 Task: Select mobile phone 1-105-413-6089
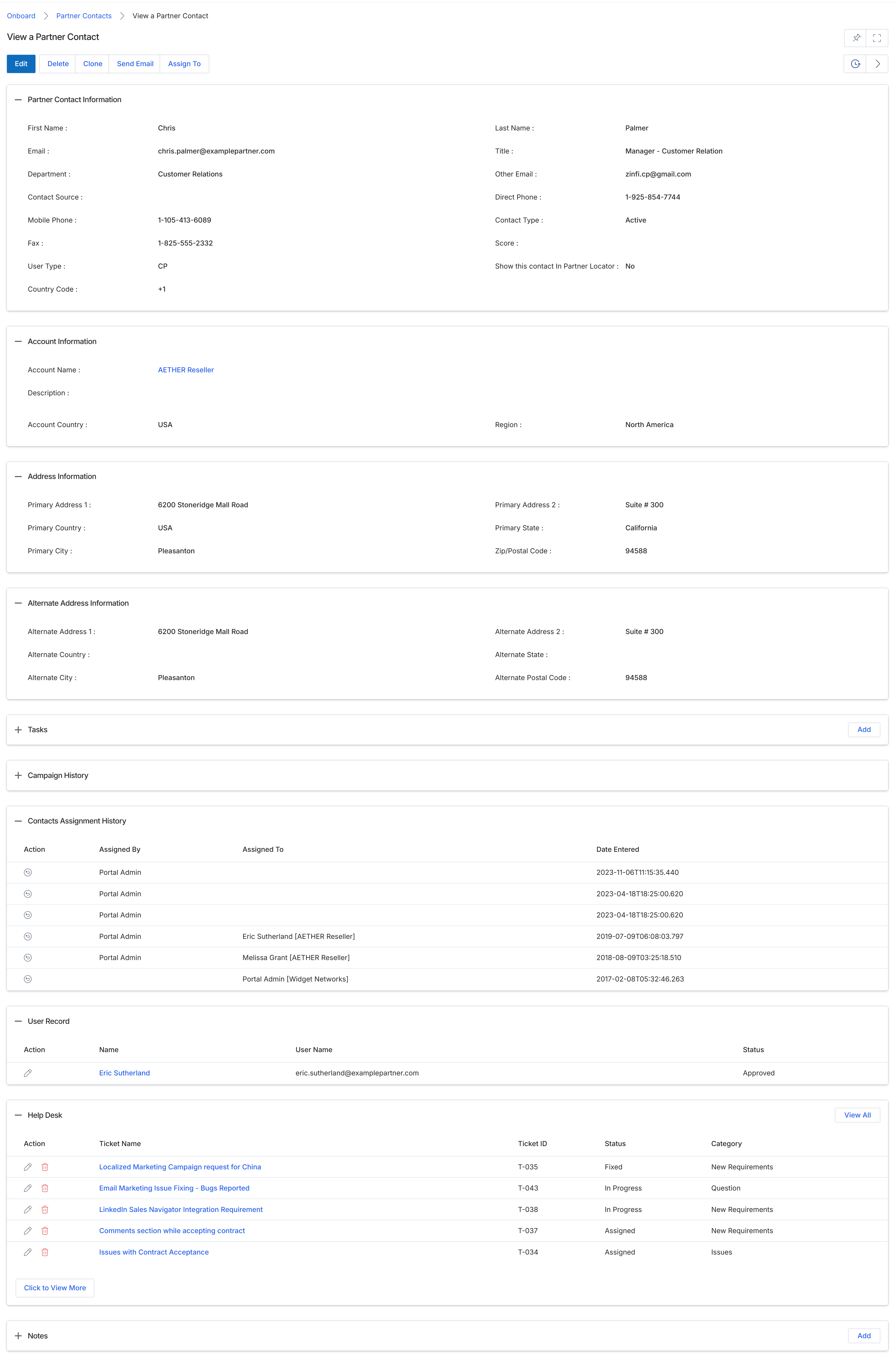pos(184,220)
